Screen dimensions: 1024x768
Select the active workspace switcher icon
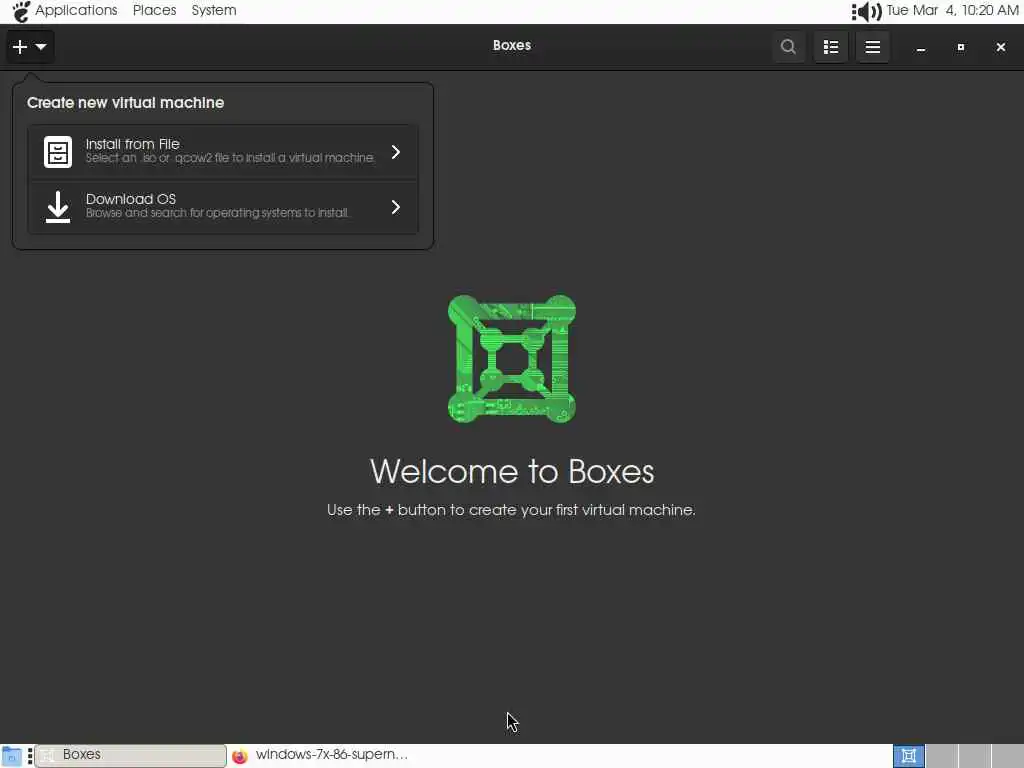[908, 756]
